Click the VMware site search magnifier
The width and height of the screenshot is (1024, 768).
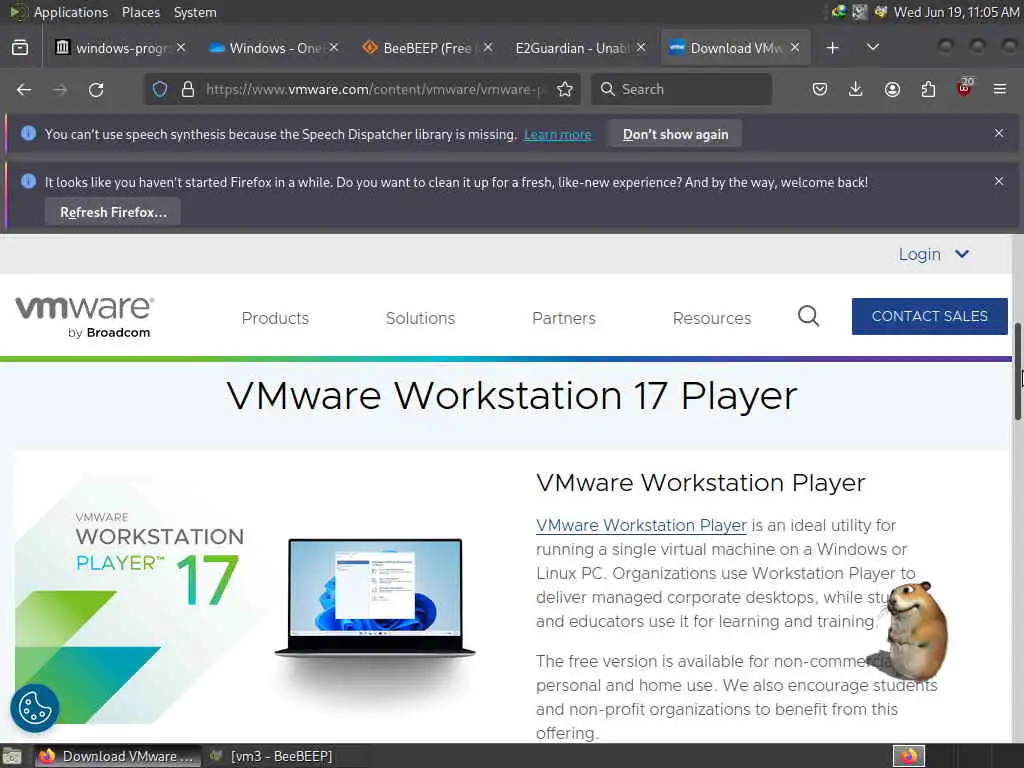(808, 316)
